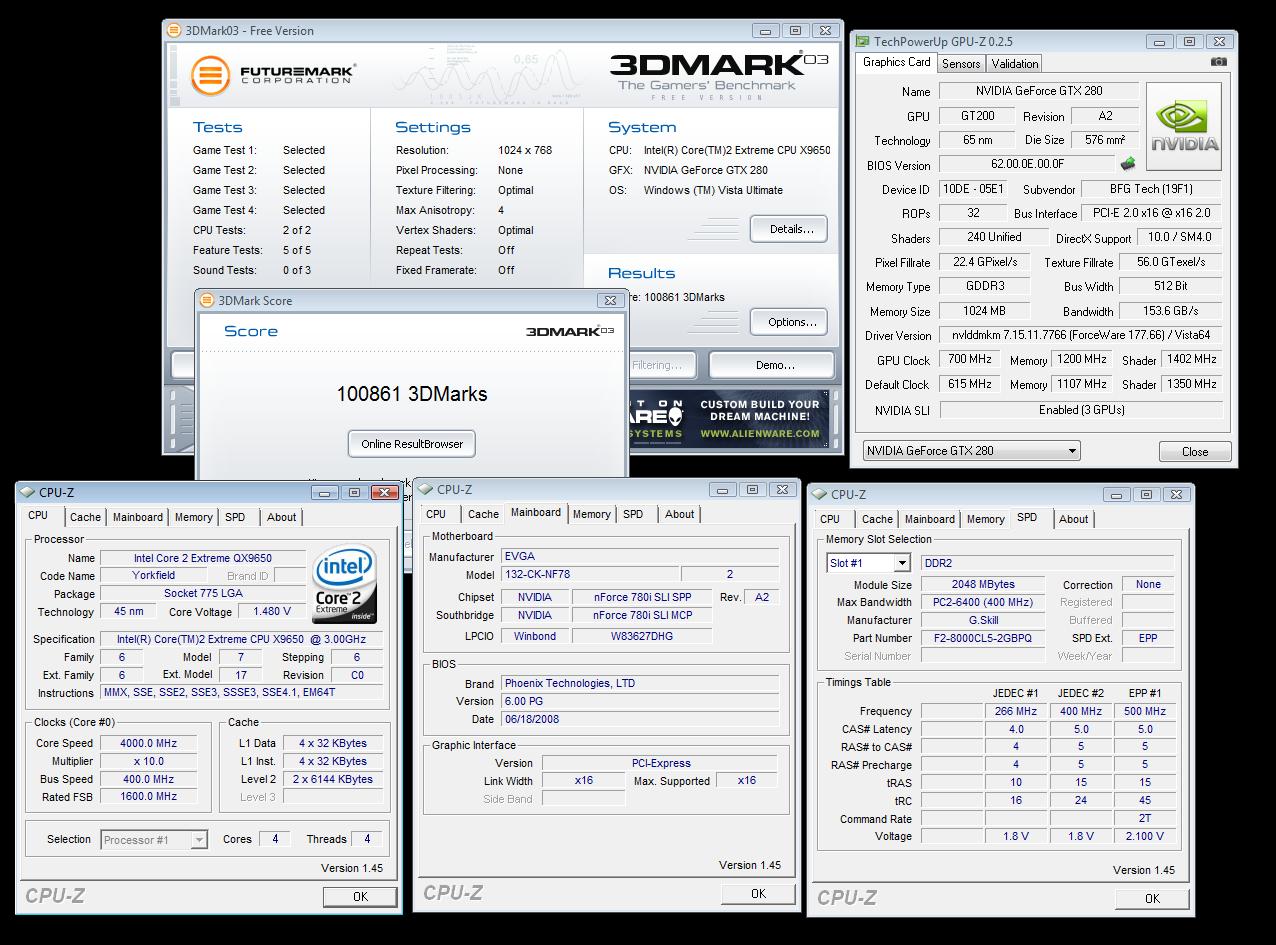This screenshot has height=945, width=1276.
Task: Click the memory Part Number F2-8000CL5-2GBPQ
Action: pos(982,638)
